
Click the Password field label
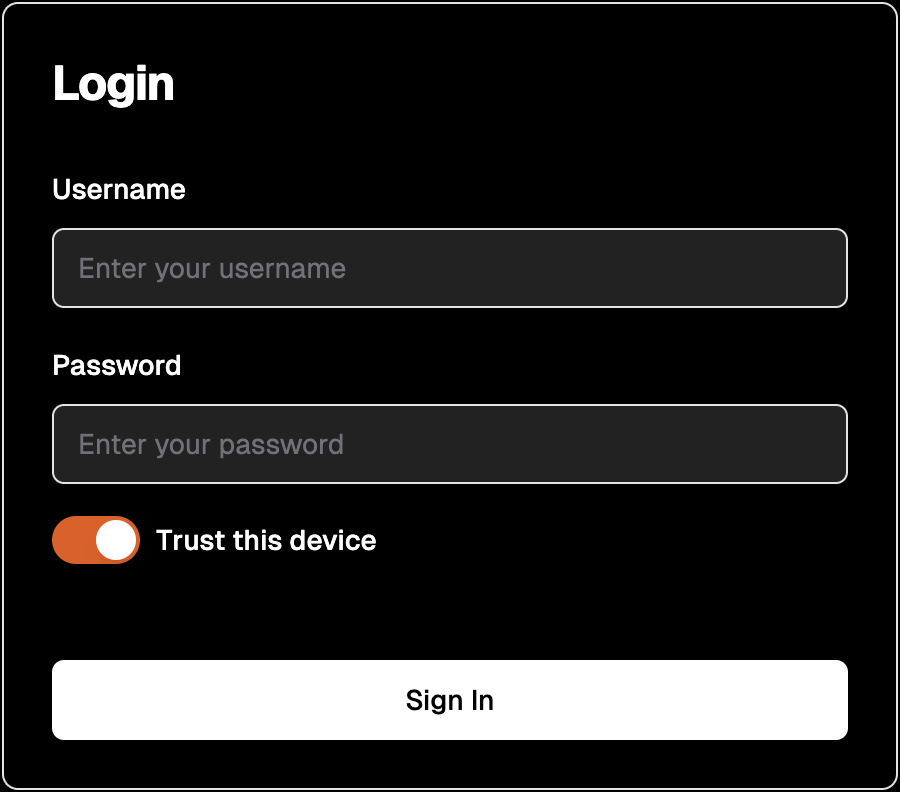coord(117,365)
